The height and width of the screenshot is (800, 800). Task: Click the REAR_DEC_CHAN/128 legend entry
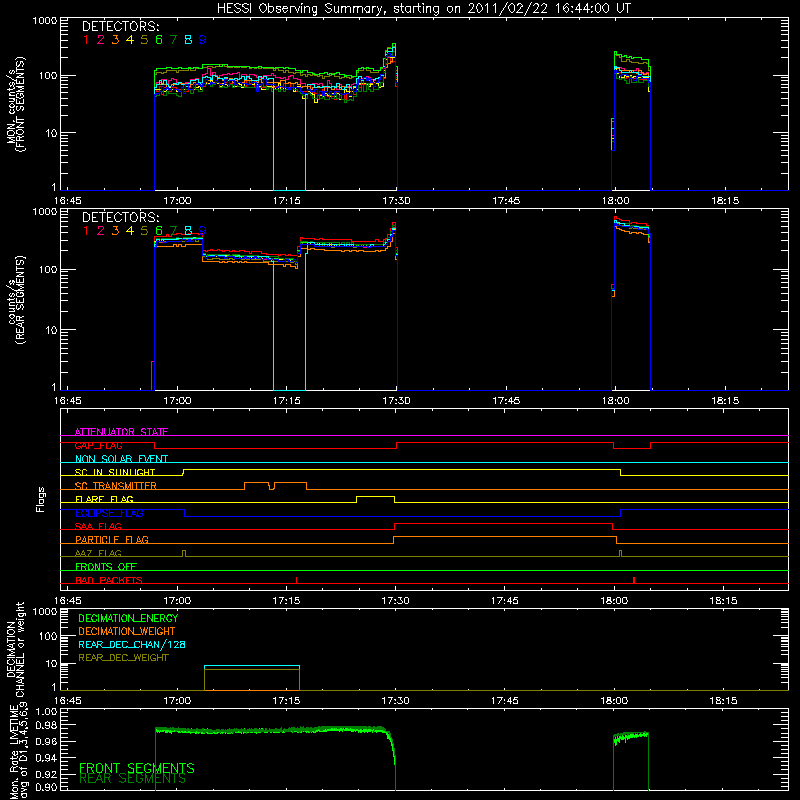click(x=132, y=644)
